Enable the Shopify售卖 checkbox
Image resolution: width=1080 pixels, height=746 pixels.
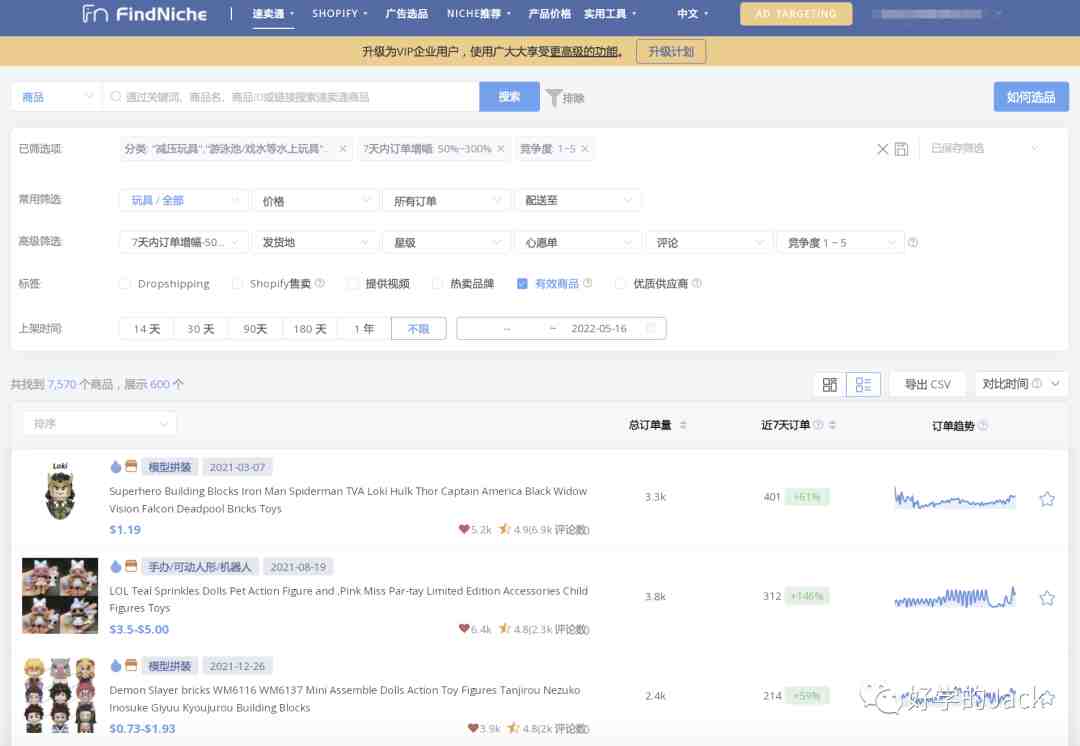coord(237,284)
